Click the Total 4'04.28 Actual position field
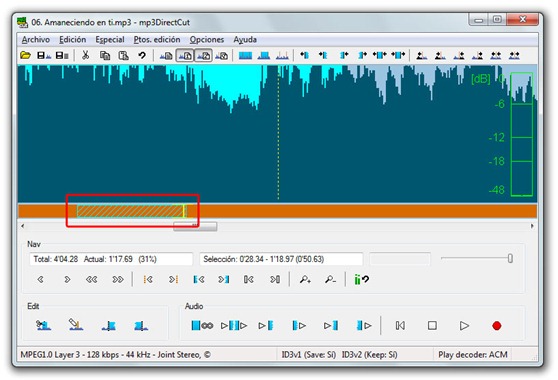 pos(111,259)
